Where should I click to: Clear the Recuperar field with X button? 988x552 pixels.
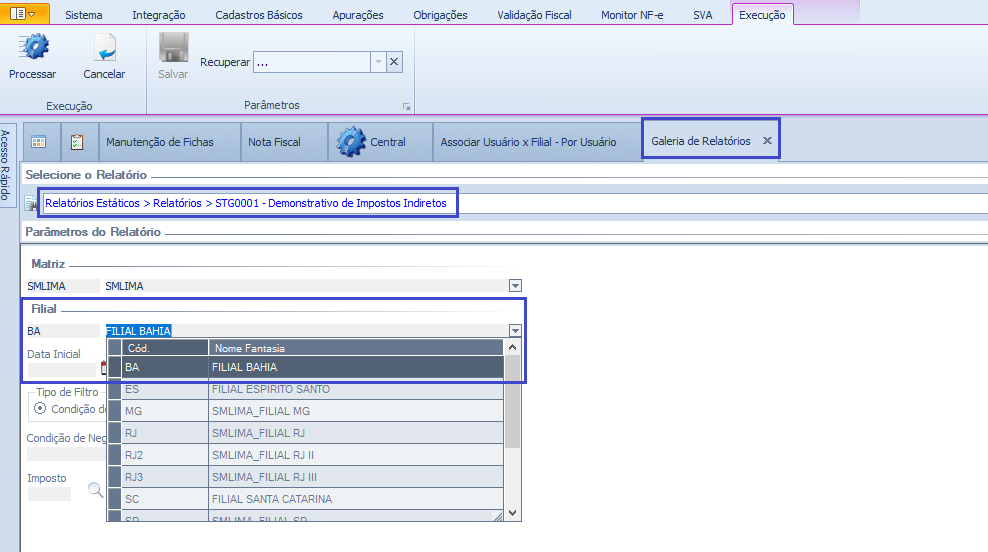pyautogui.click(x=394, y=62)
